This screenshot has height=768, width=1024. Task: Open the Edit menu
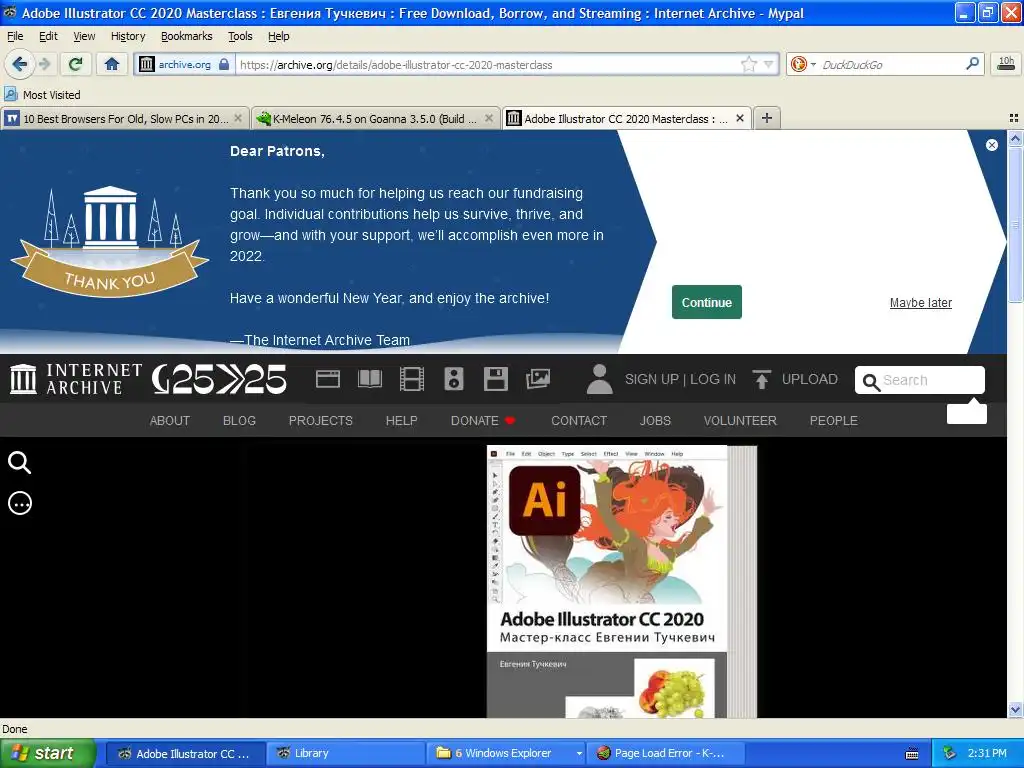[48, 36]
